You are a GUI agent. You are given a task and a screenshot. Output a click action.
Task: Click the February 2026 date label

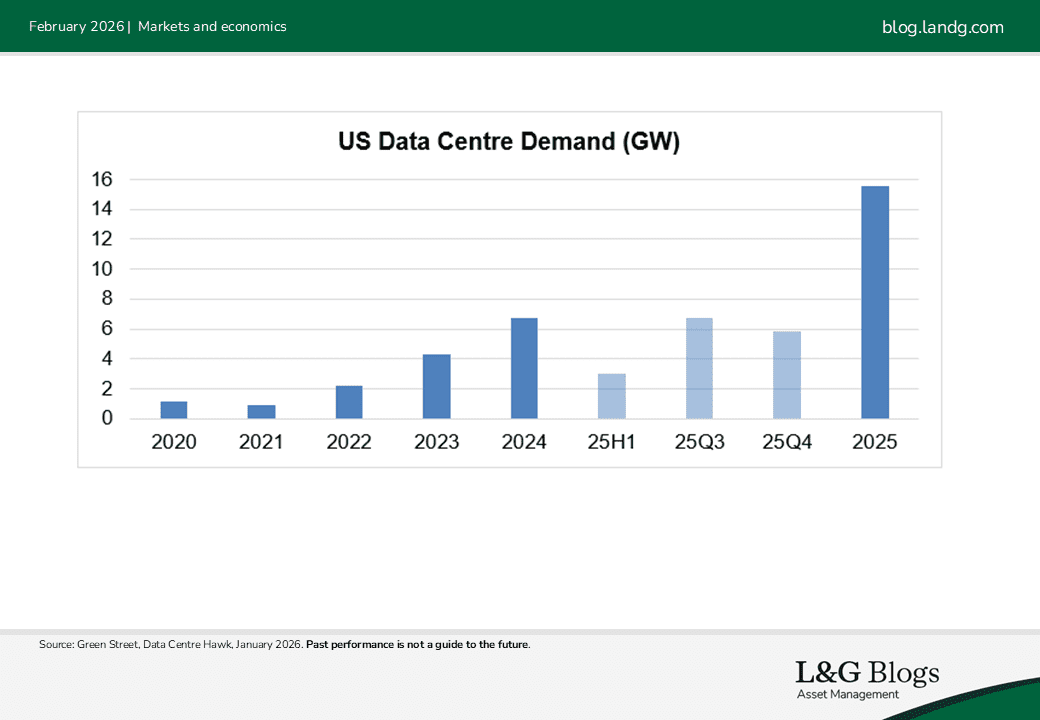click(x=76, y=27)
